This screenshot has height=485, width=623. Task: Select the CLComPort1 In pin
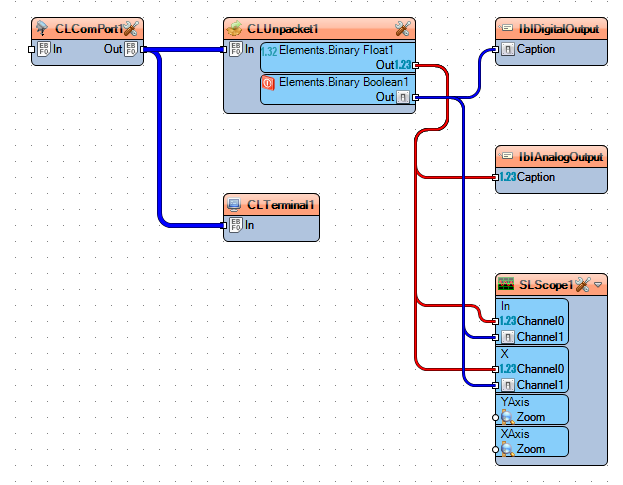click(32, 49)
